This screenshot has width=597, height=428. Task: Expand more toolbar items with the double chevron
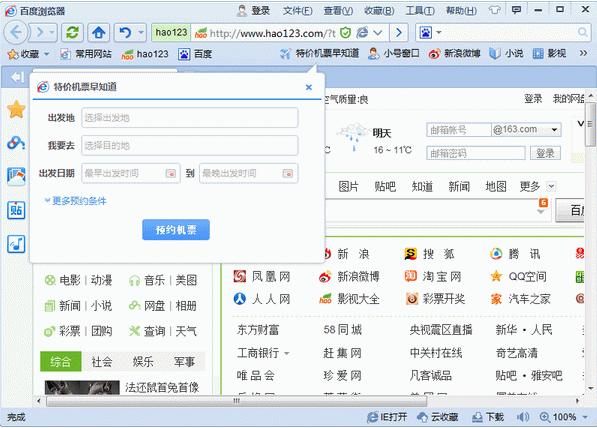pyautogui.click(x=583, y=53)
